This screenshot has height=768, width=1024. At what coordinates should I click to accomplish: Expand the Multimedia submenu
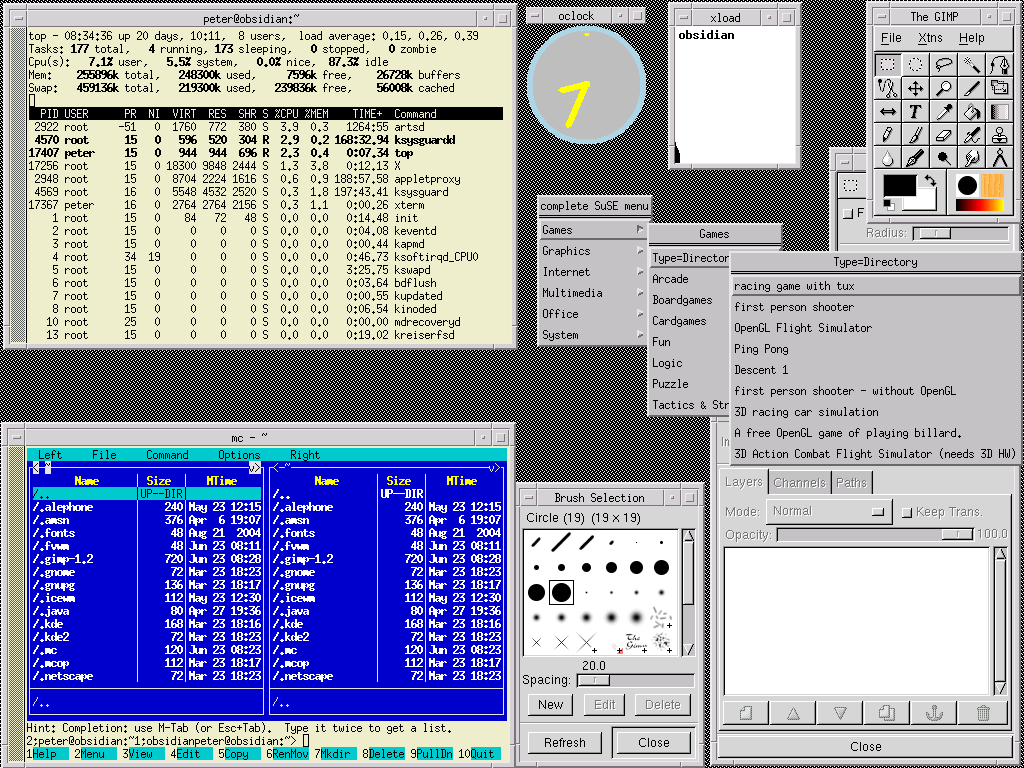coord(593,293)
